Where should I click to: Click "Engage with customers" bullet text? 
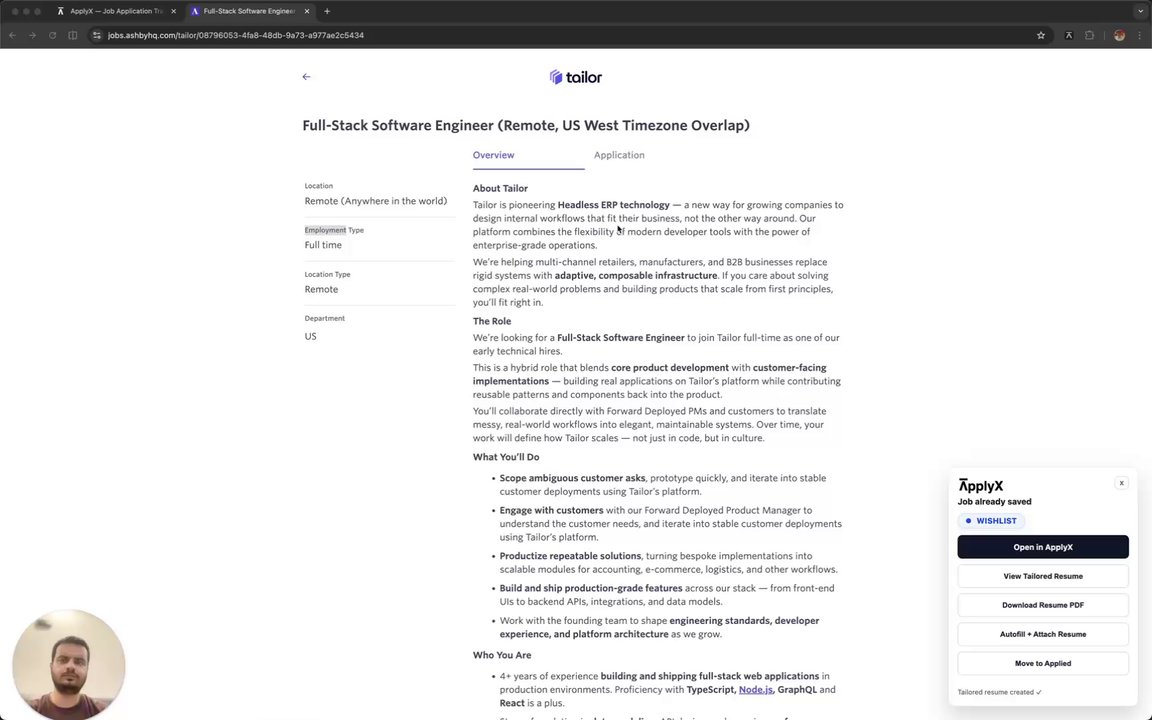[551, 511]
